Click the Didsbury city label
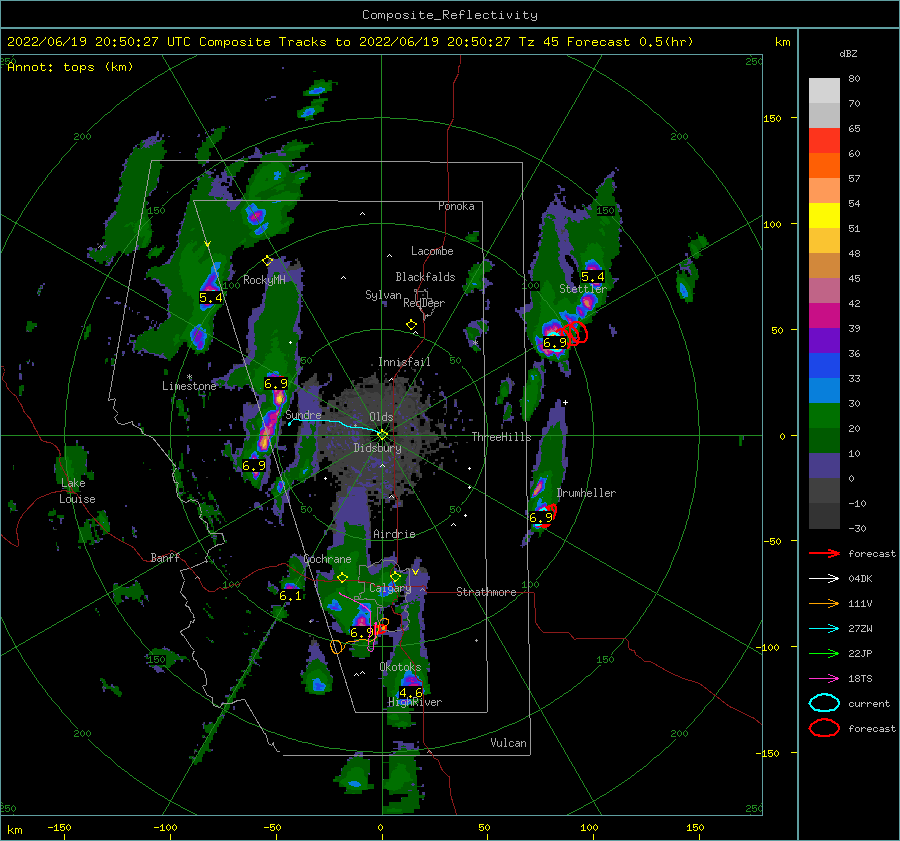The image size is (900, 841). [377, 448]
